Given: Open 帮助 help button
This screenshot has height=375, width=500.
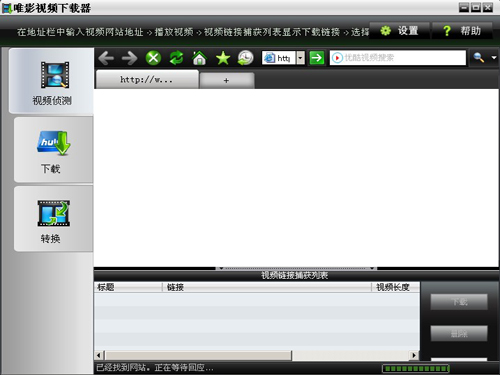Looking at the screenshot, I should coord(462,31).
